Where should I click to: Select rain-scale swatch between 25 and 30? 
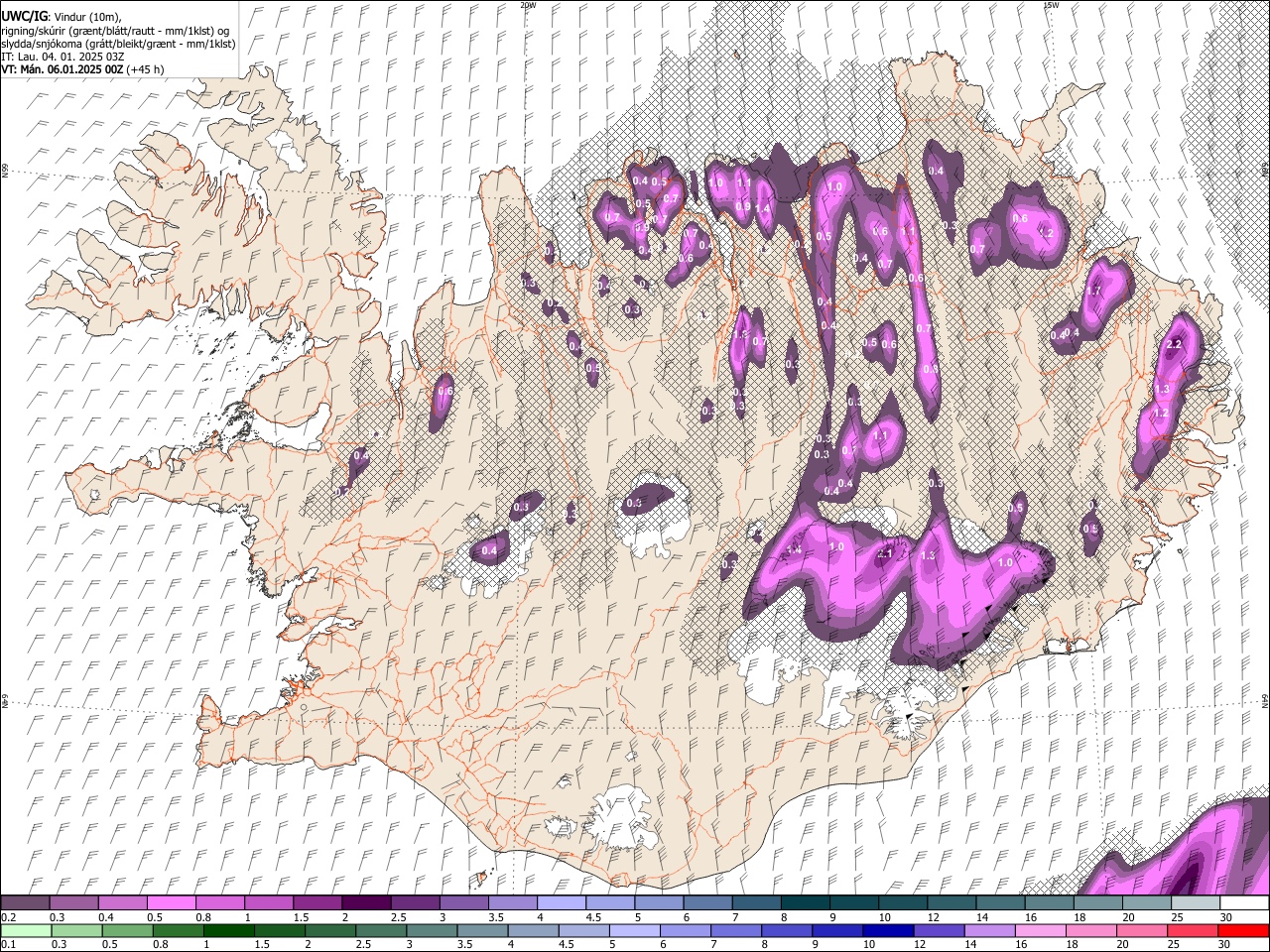point(1193,931)
